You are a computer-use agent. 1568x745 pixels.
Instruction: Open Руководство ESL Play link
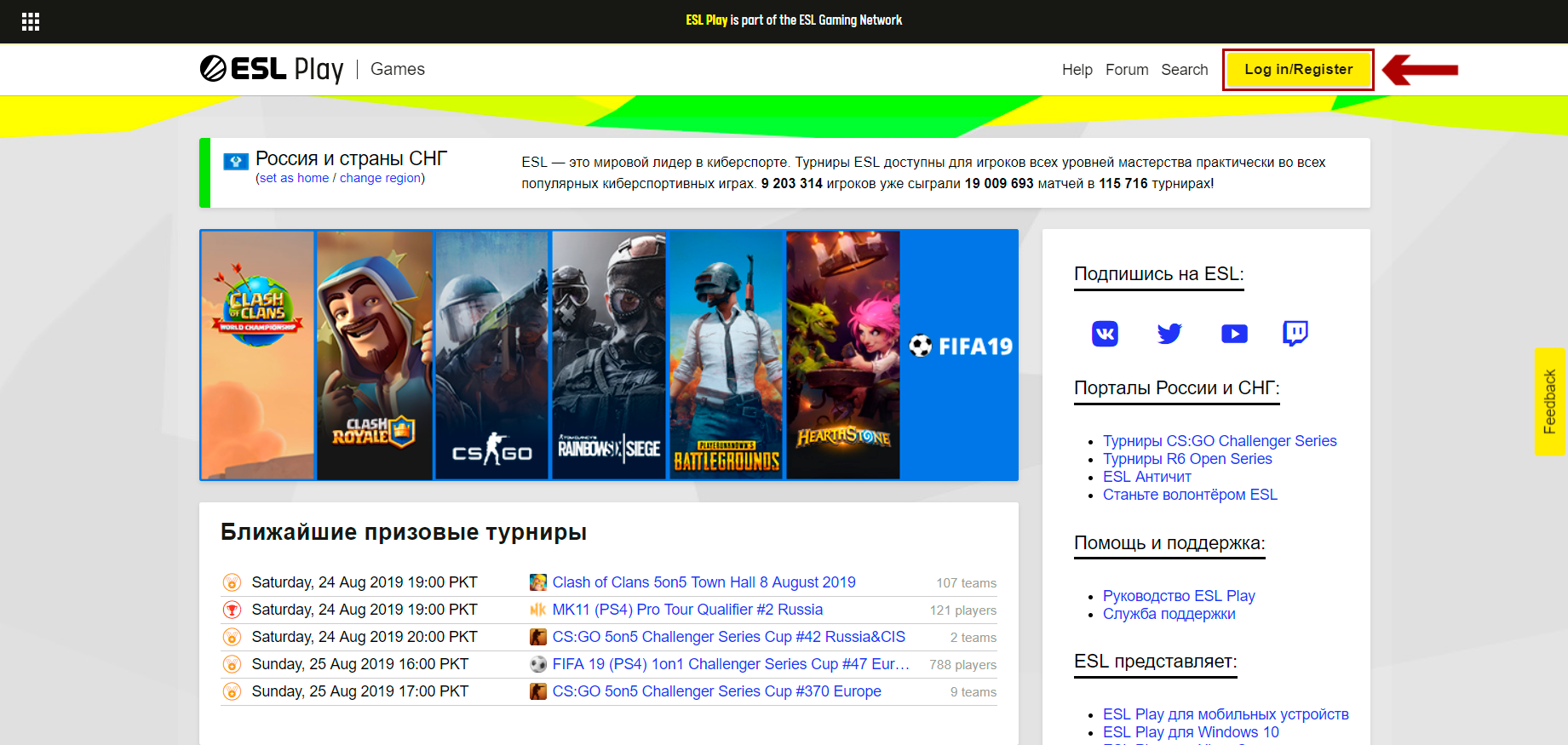1179,596
